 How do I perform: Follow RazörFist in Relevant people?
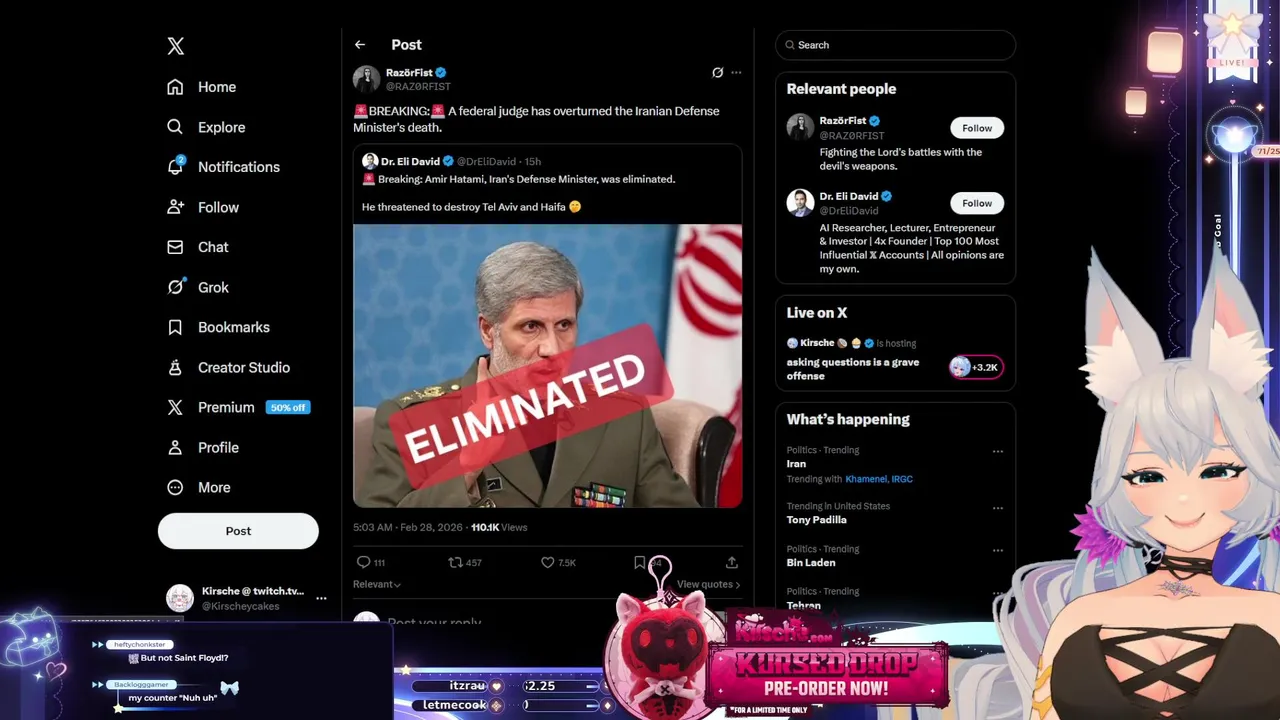977,128
